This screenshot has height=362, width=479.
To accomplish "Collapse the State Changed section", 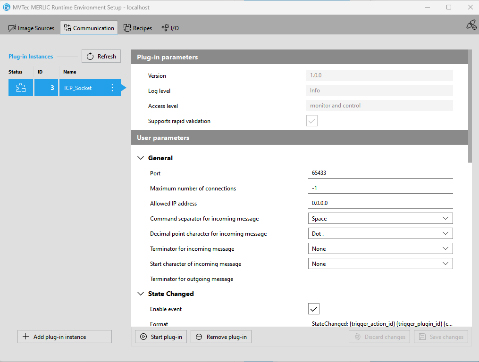I will pos(141,294).
